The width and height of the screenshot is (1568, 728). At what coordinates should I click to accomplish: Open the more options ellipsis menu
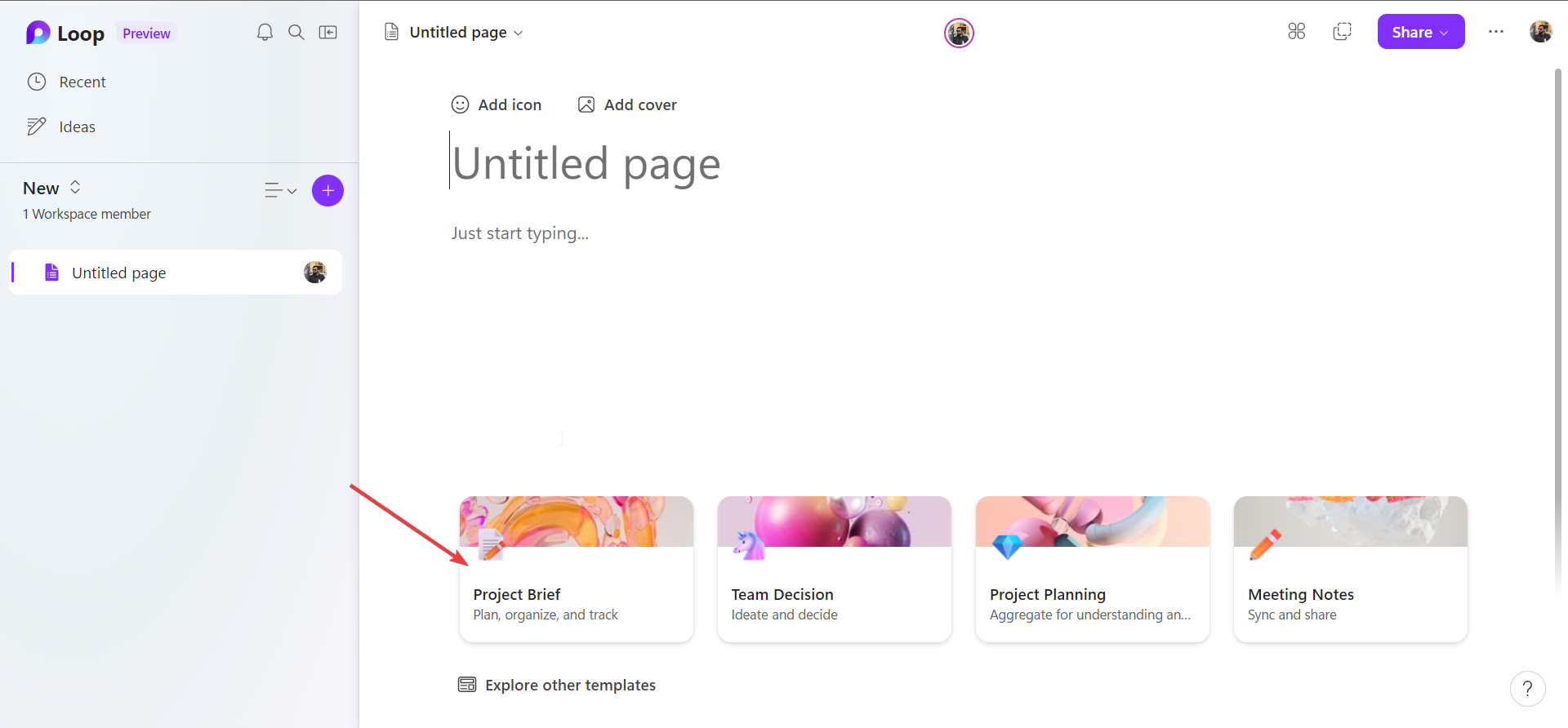click(1496, 32)
